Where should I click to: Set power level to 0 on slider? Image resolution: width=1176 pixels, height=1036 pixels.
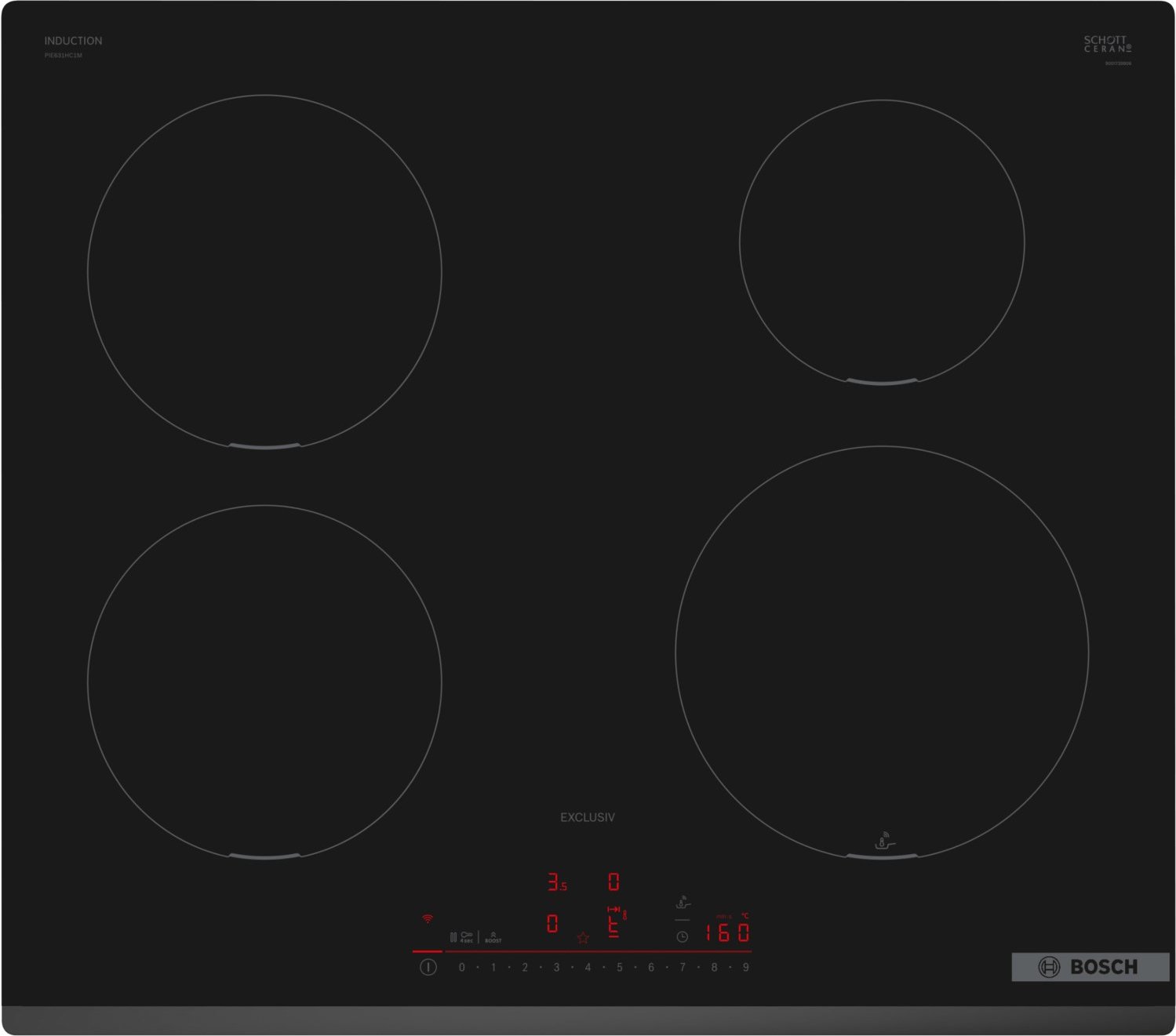tap(461, 968)
